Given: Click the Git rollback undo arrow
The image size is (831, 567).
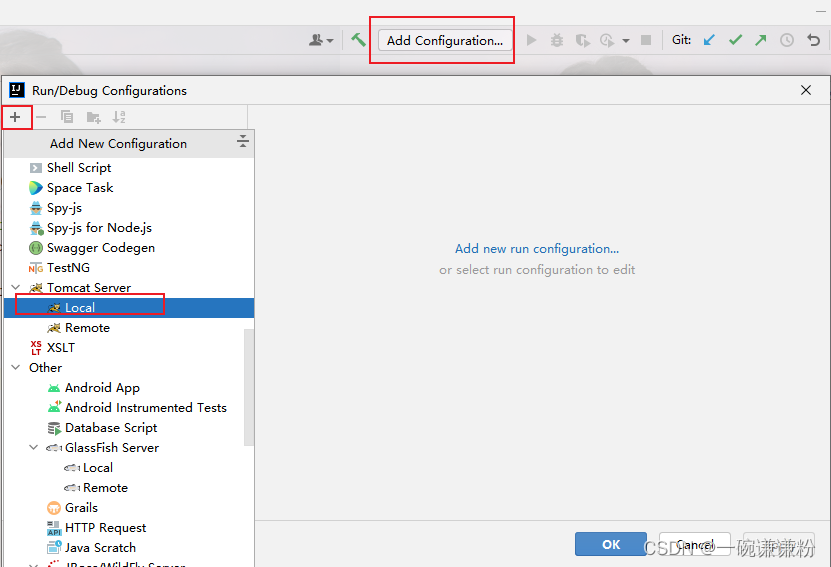Looking at the screenshot, I should click(813, 40).
